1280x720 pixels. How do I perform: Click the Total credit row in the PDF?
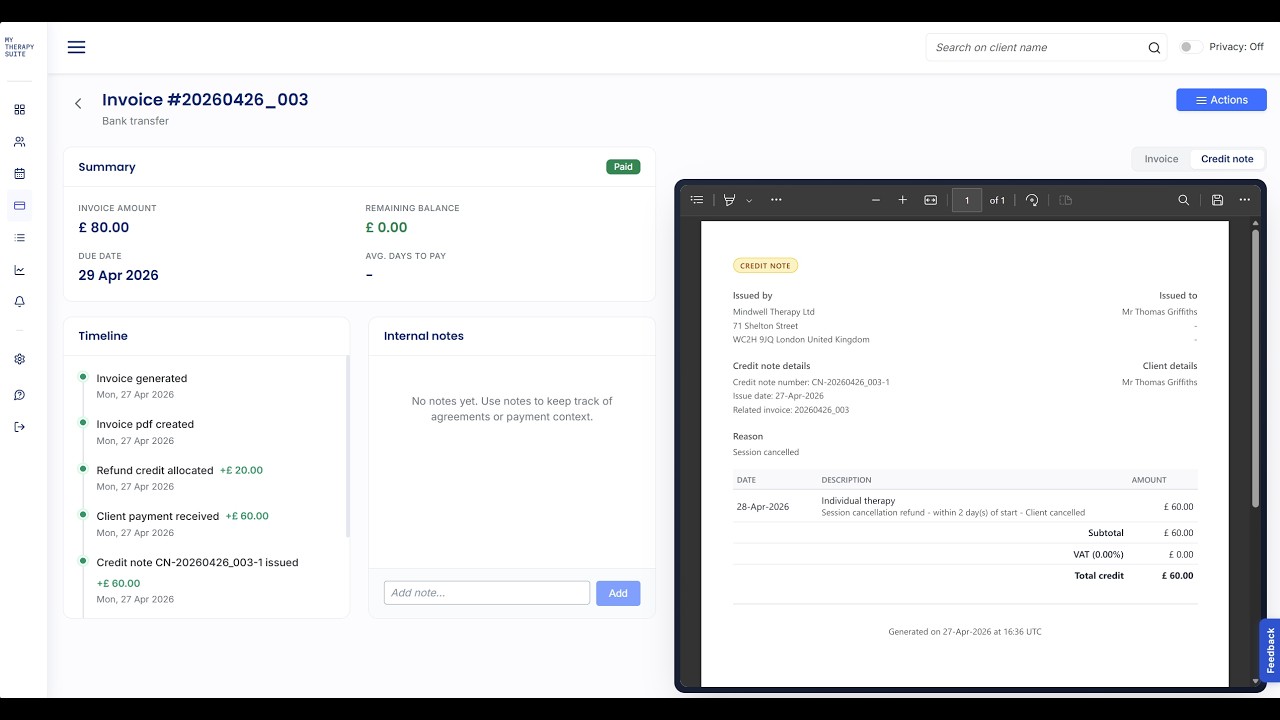[965, 576]
